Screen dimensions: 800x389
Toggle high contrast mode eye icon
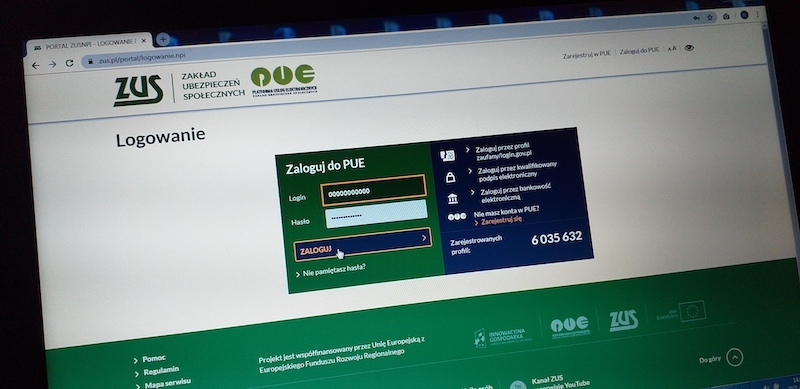tap(689, 47)
